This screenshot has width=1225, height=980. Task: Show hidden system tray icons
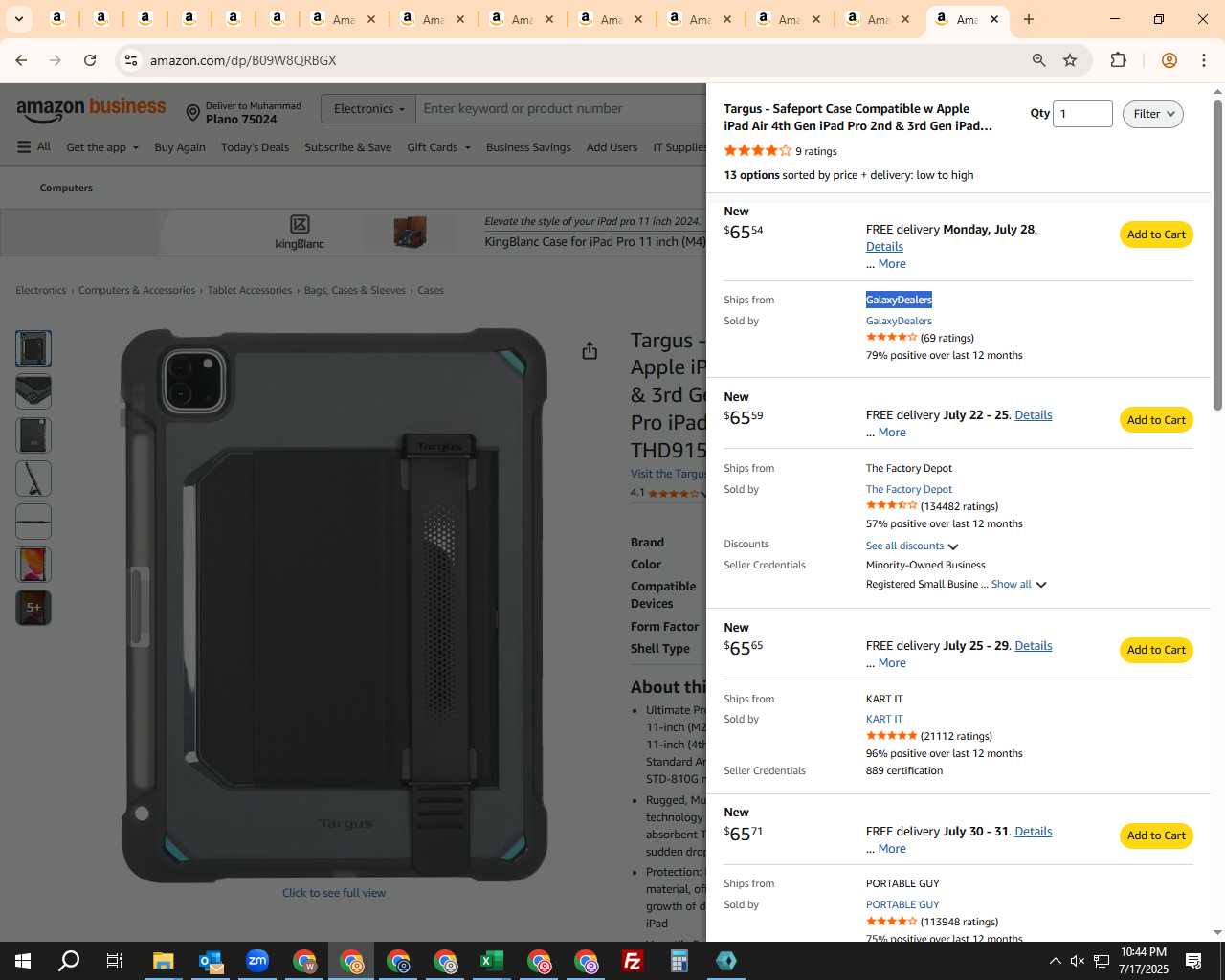click(1055, 961)
